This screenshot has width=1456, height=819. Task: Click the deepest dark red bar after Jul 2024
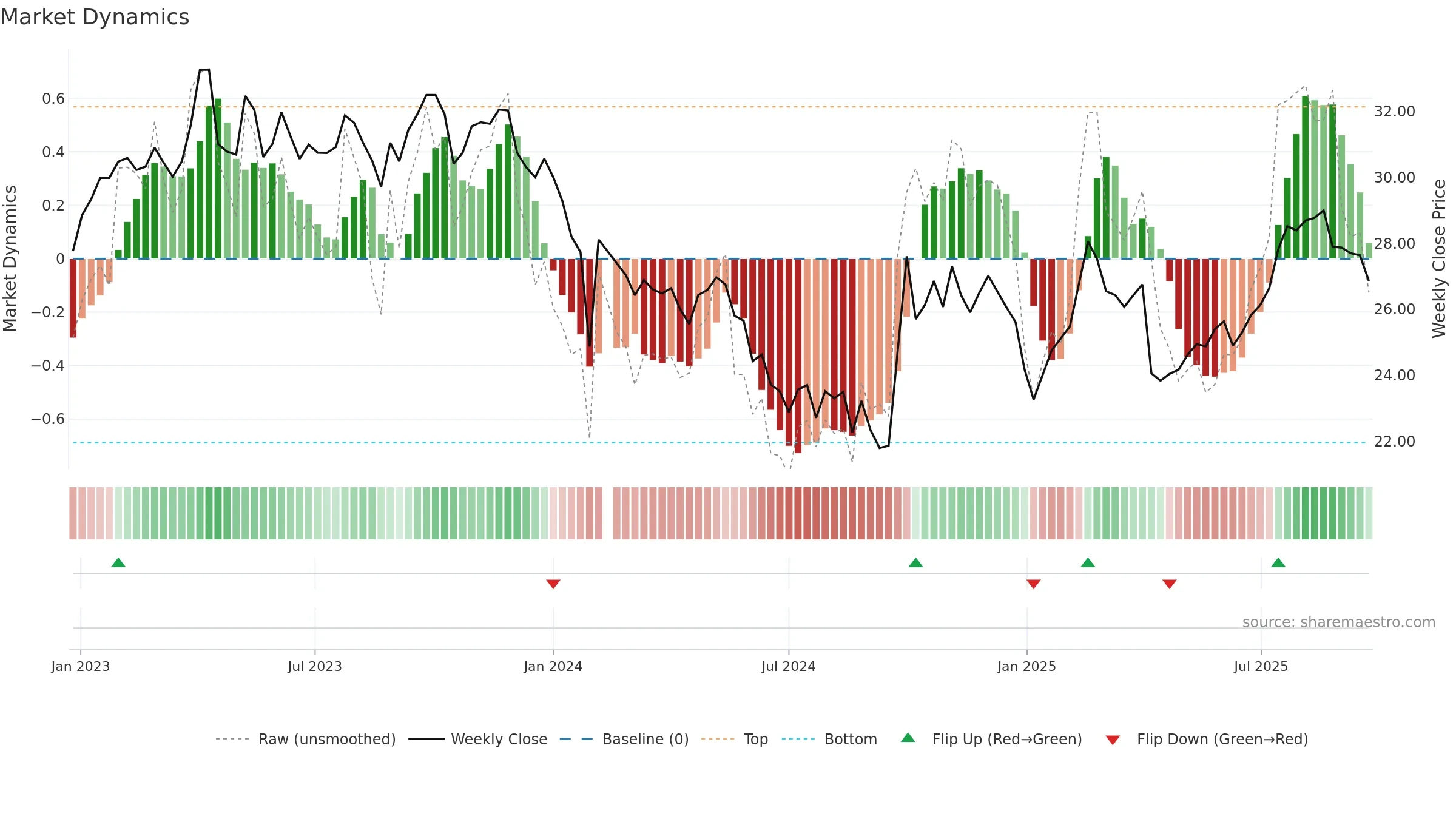[x=798, y=356]
